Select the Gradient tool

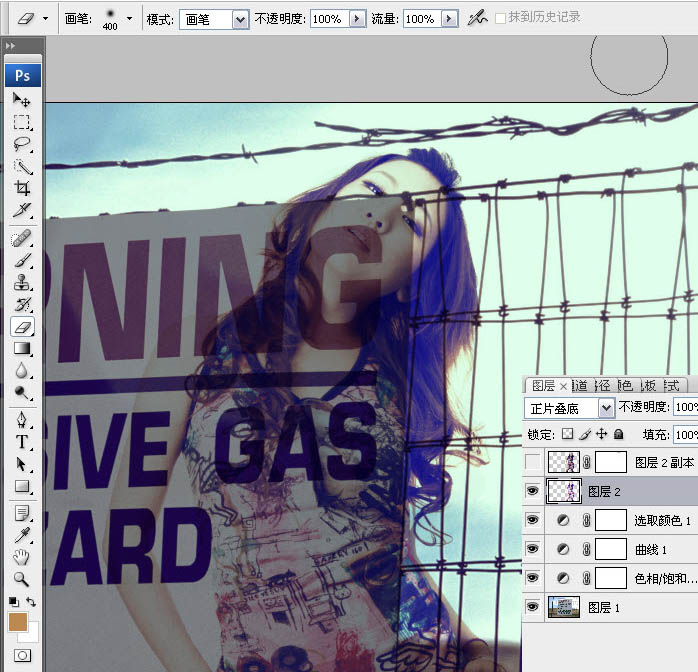(21, 348)
